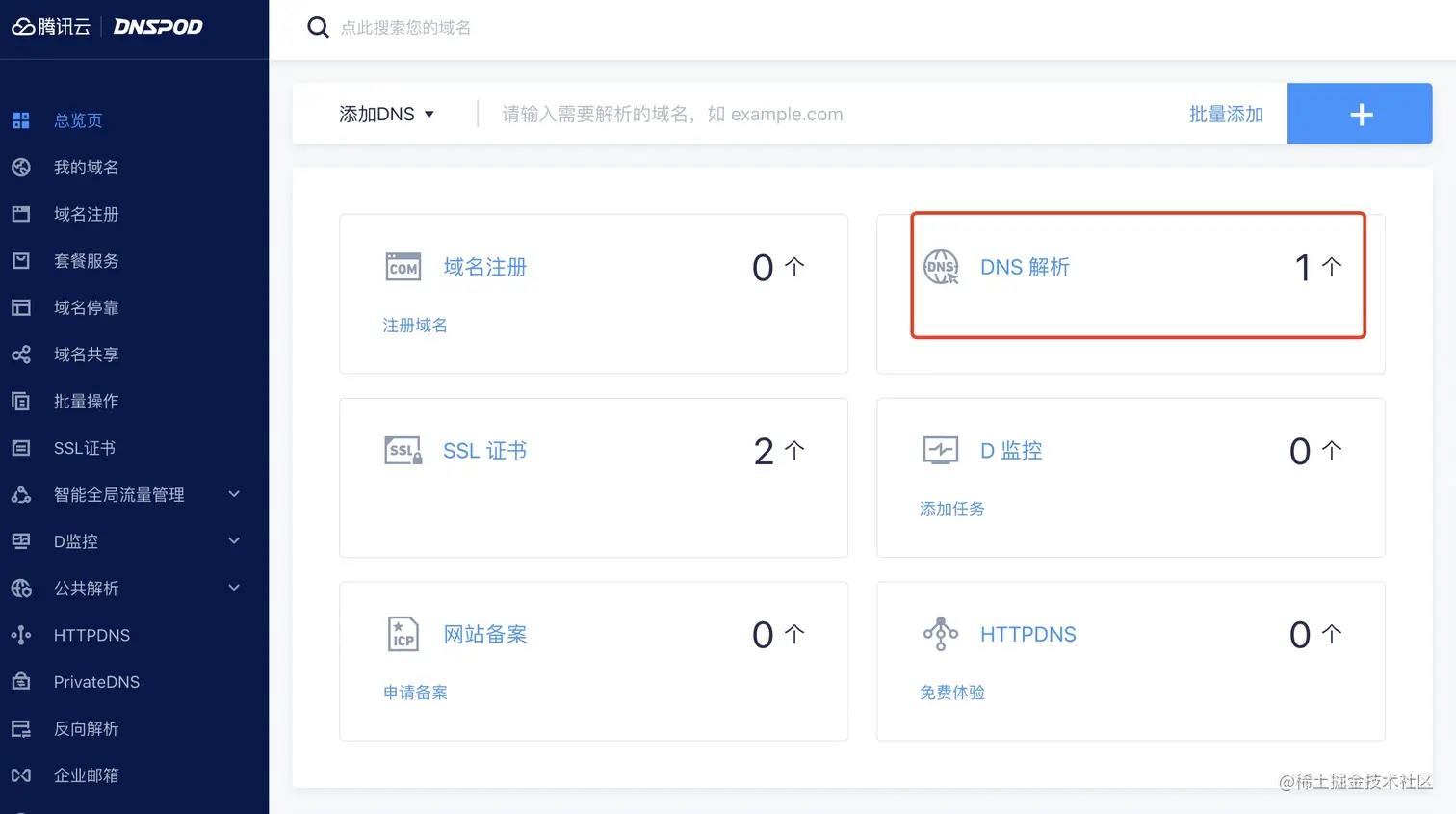Click the 批量操作 sidebar icon
This screenshot has width=1456, height=814.
coord(21,401)
